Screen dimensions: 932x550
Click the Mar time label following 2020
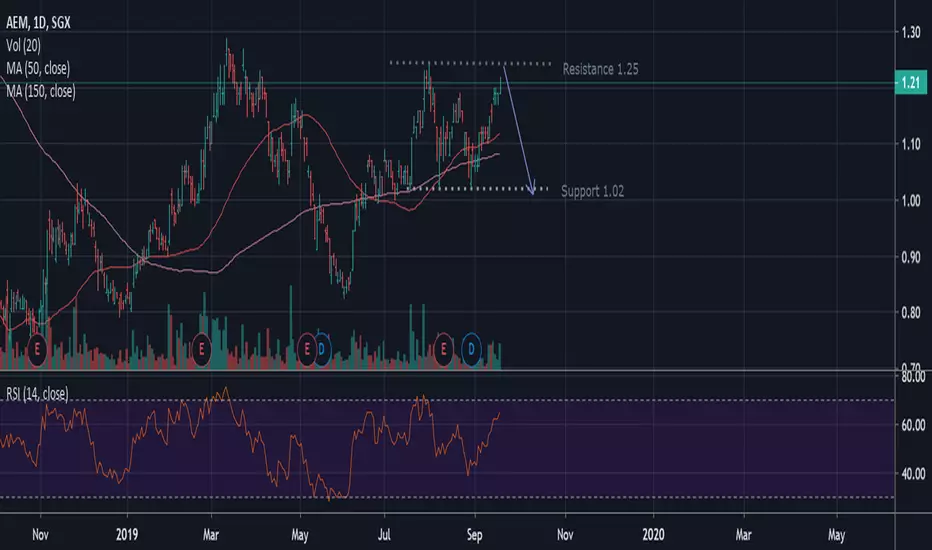744,535
